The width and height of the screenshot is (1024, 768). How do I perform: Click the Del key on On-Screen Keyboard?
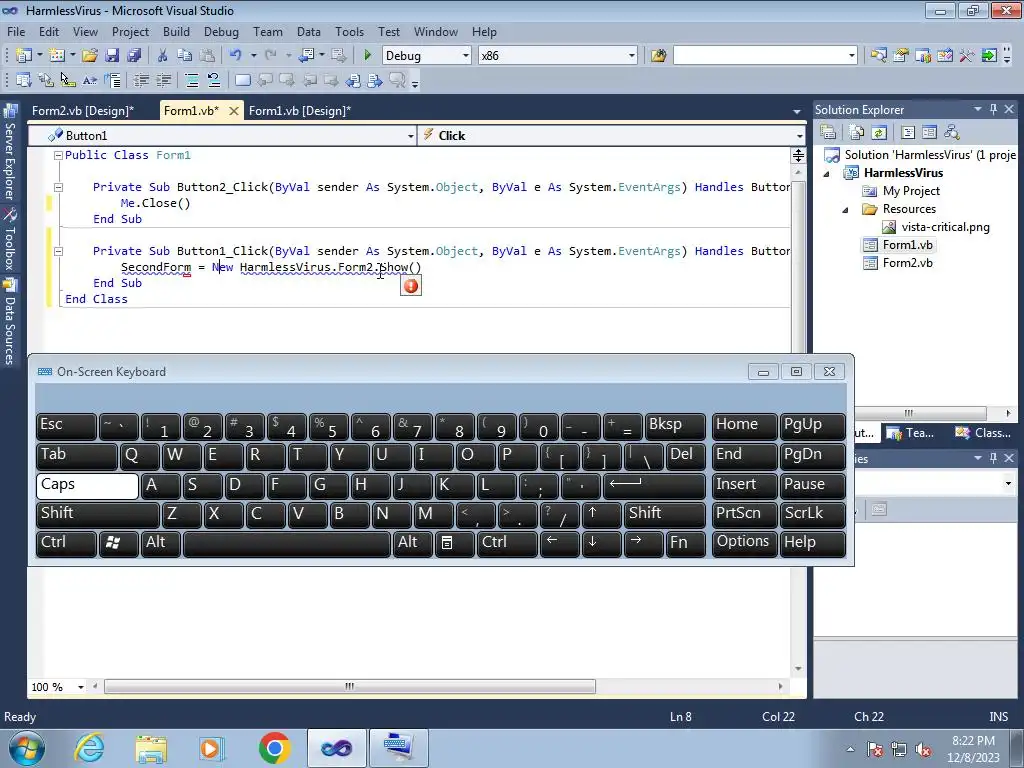tap(686, 456)
